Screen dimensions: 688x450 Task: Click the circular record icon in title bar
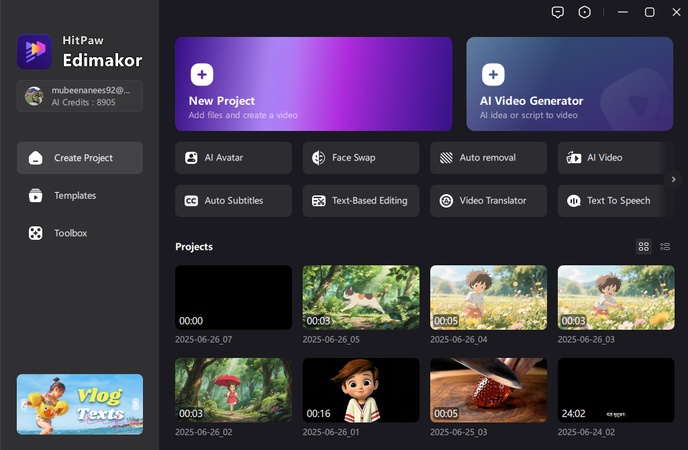point(584,12)
